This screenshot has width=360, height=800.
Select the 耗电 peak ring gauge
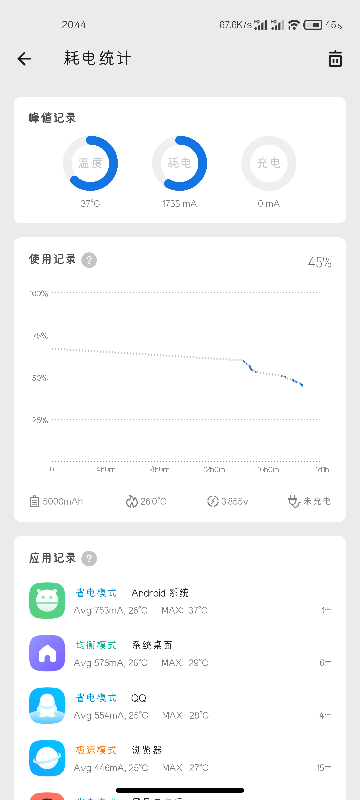tap(179, 163)
